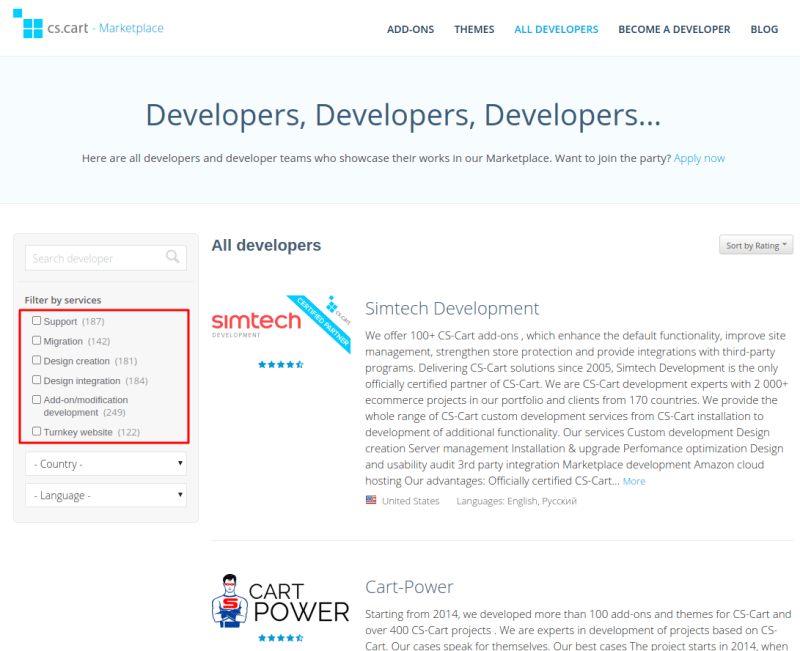This screenshot has height=651, width=800.
Task: Switch to the THEMES section
Action: [x=474, y=29]
